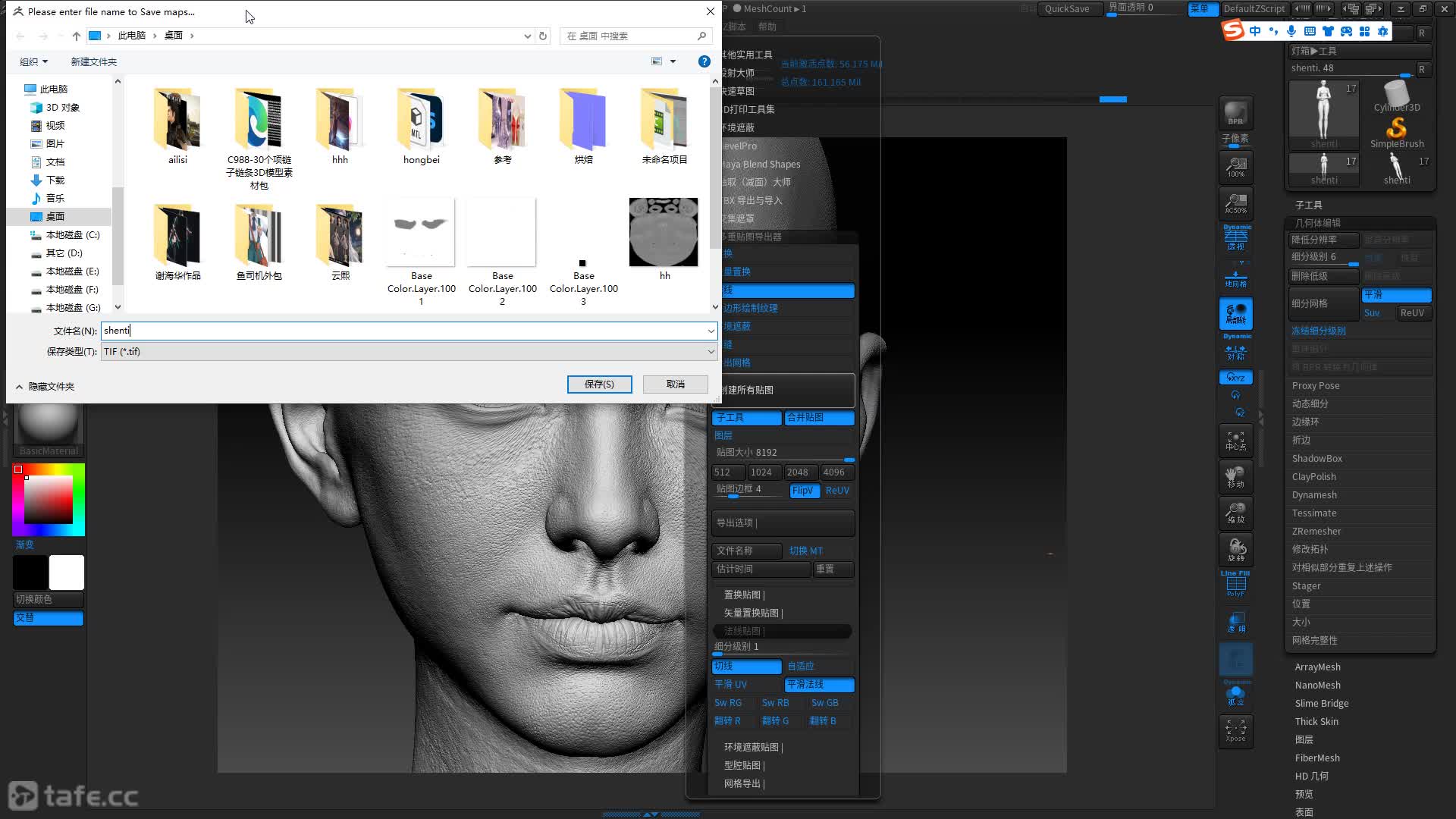Screen dimensions: 1456x819
Task: Click the center point (中心点) frame icon
Action: point(1235,441)
